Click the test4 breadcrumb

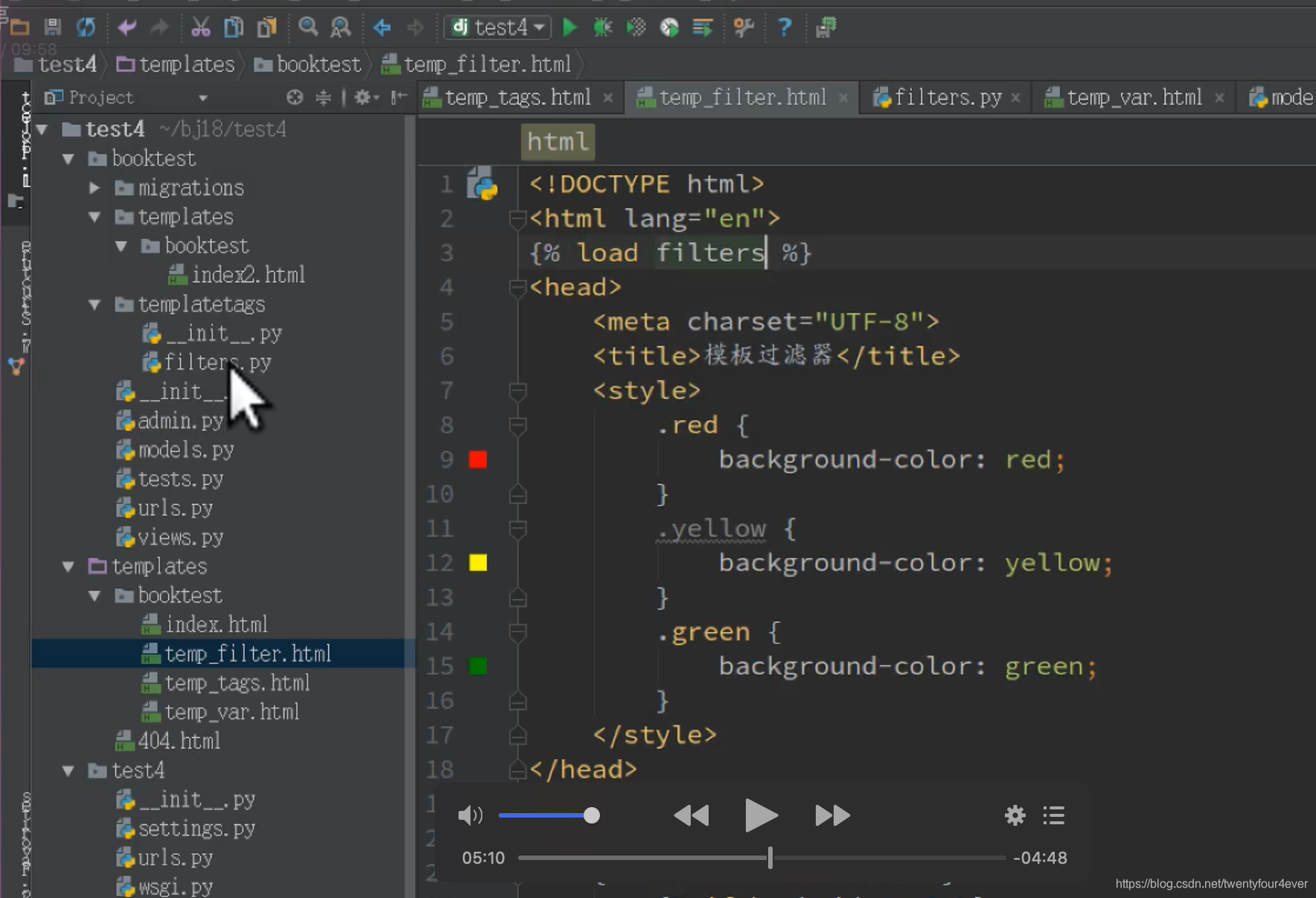point(56,65)
